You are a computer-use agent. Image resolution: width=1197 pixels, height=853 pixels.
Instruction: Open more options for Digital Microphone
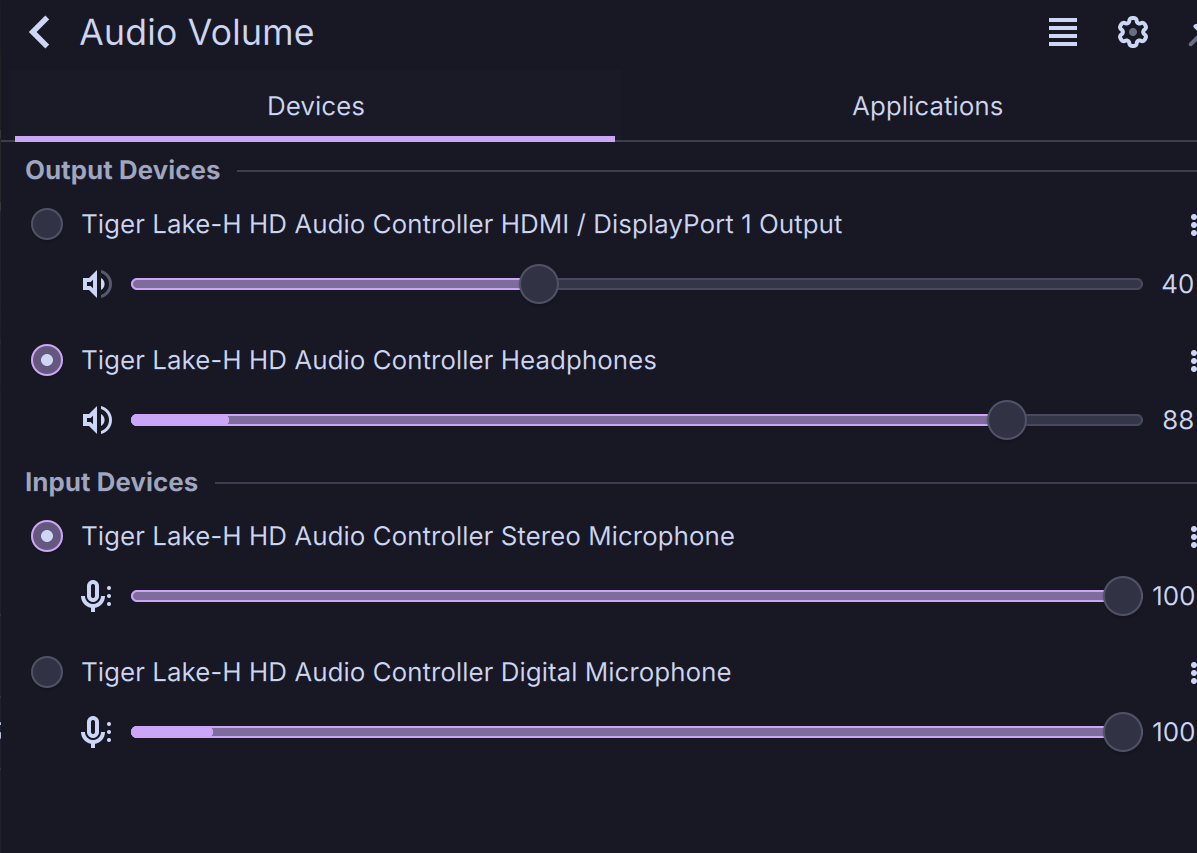[x=1192, y=673]
